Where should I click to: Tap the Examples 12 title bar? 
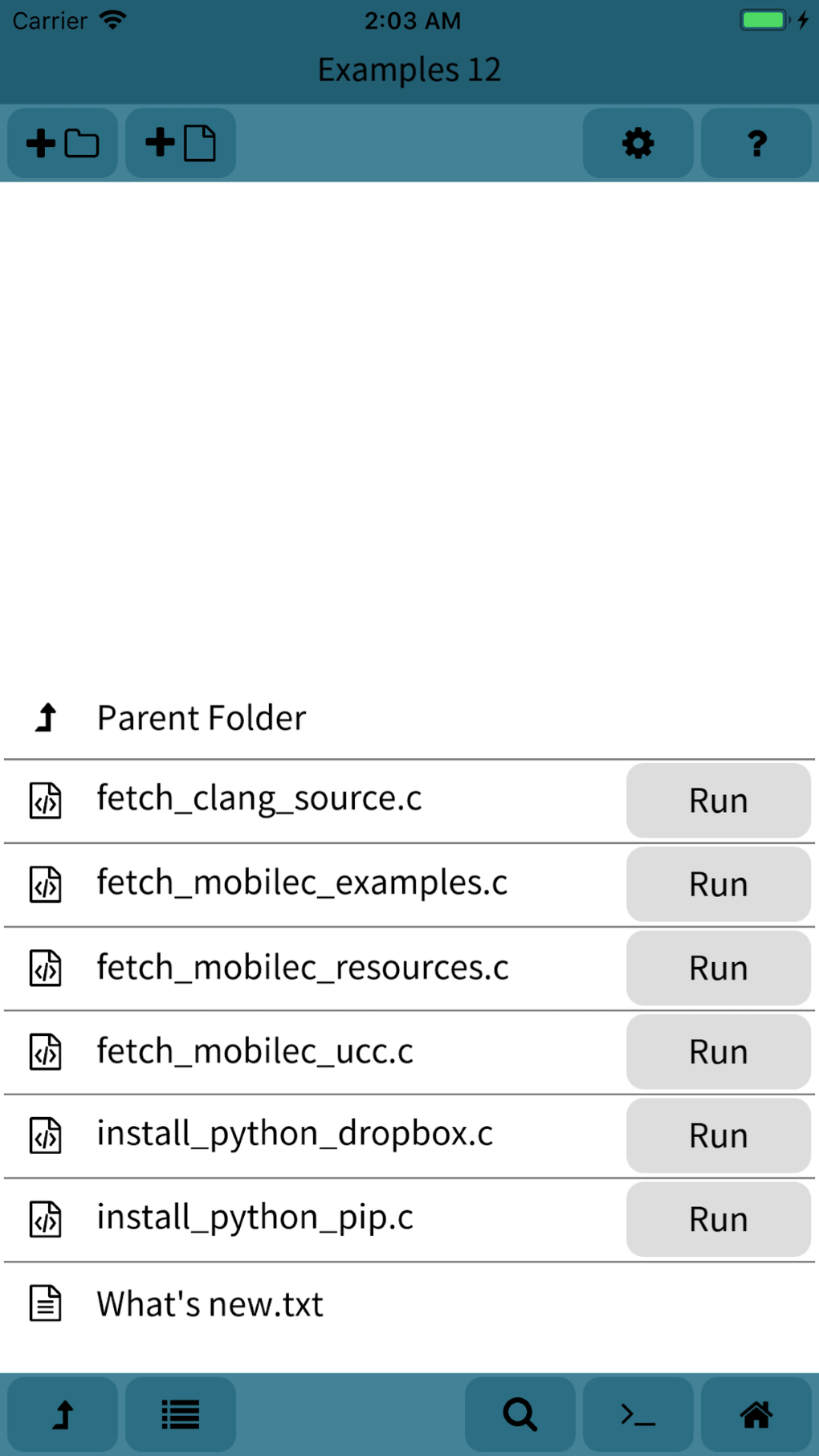coord(409,70)
